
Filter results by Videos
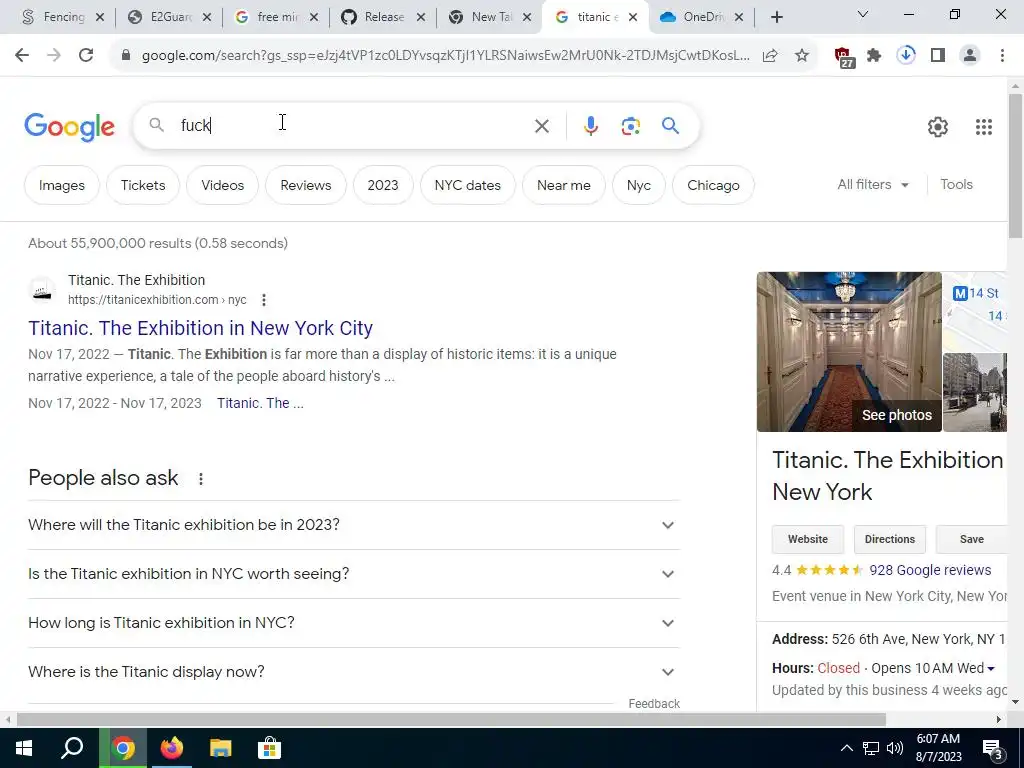click(223, 185)
